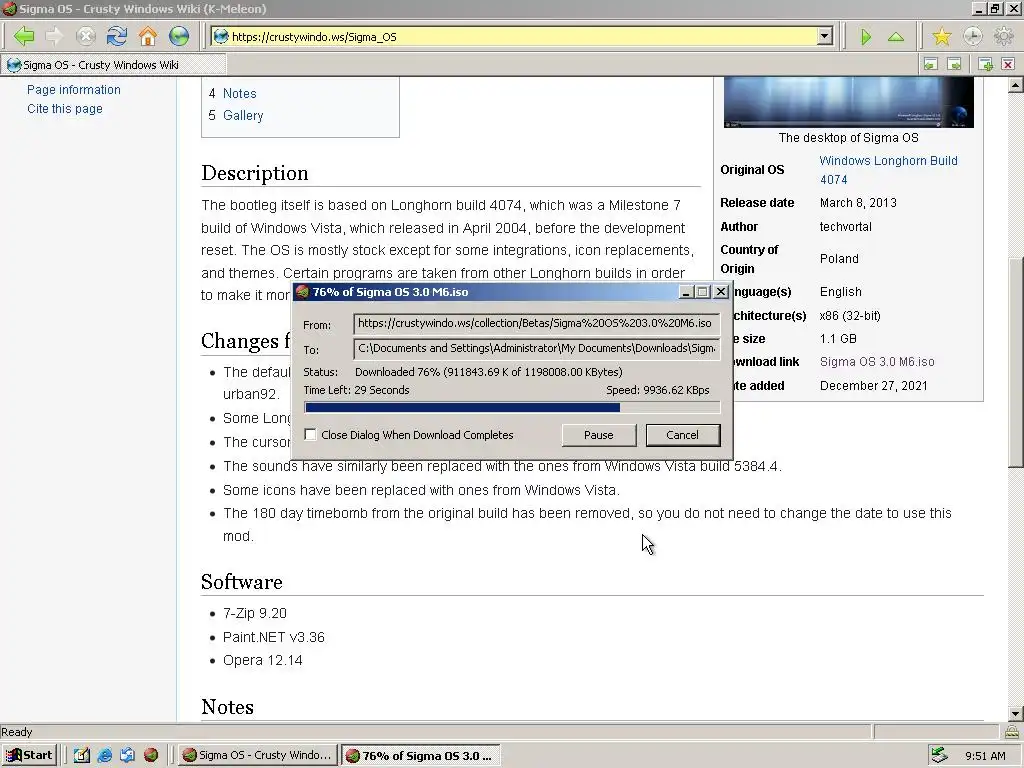Close the tab with the red X icon
Viewport: 1024px width, 768px height.
tap(1008, 64)
